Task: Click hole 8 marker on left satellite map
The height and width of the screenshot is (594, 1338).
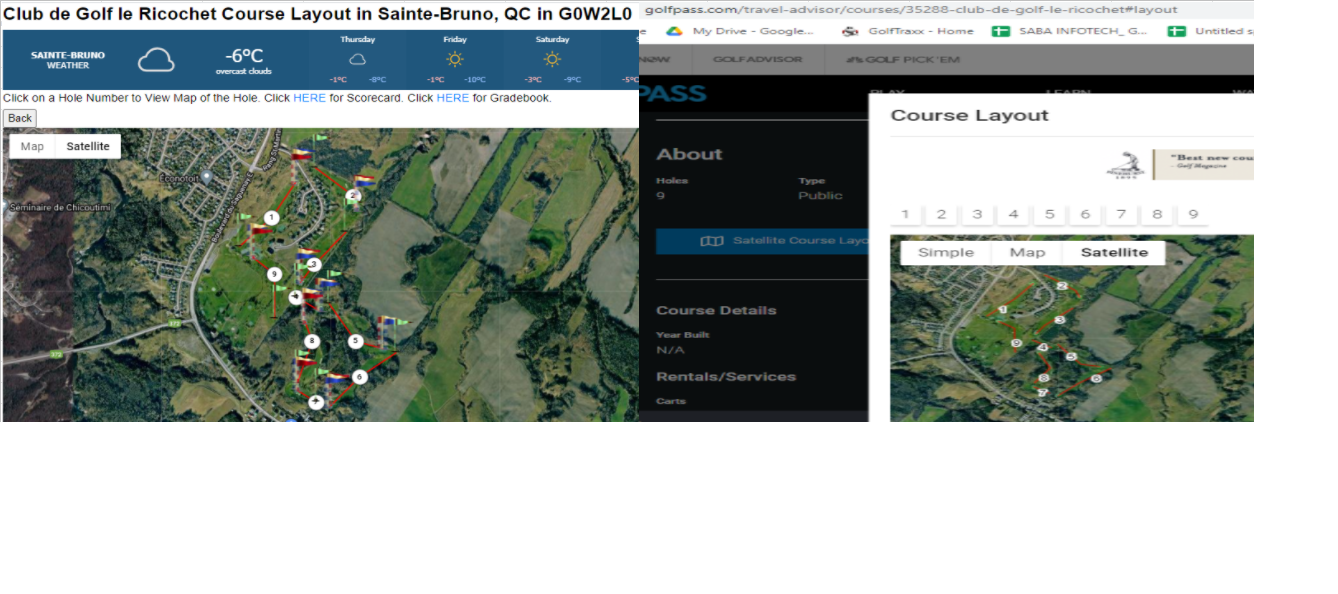Action: coord(312,341)
